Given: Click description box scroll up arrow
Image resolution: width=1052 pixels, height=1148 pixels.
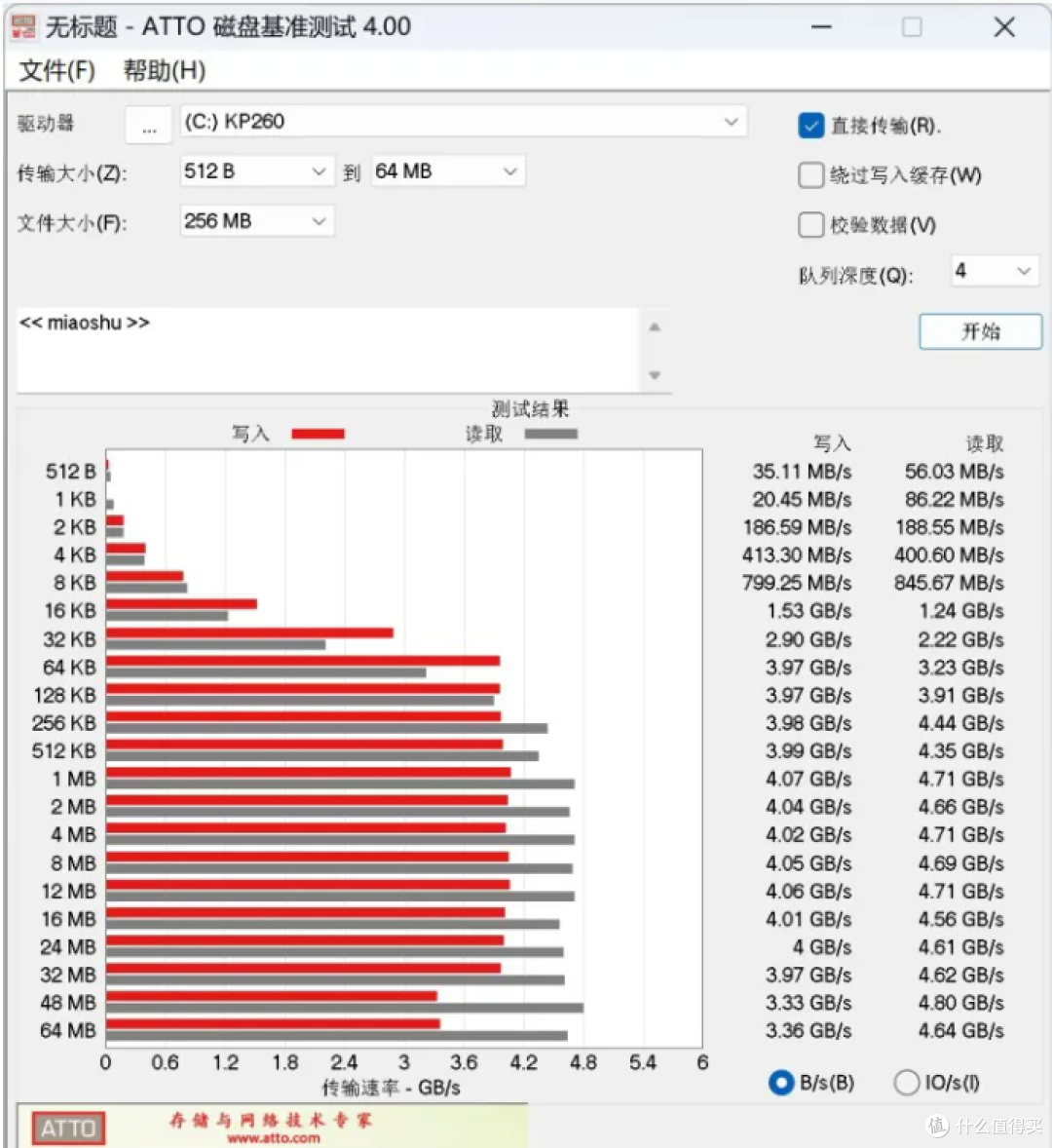Looking at the screenshot, I should click(x=655, y=327).
